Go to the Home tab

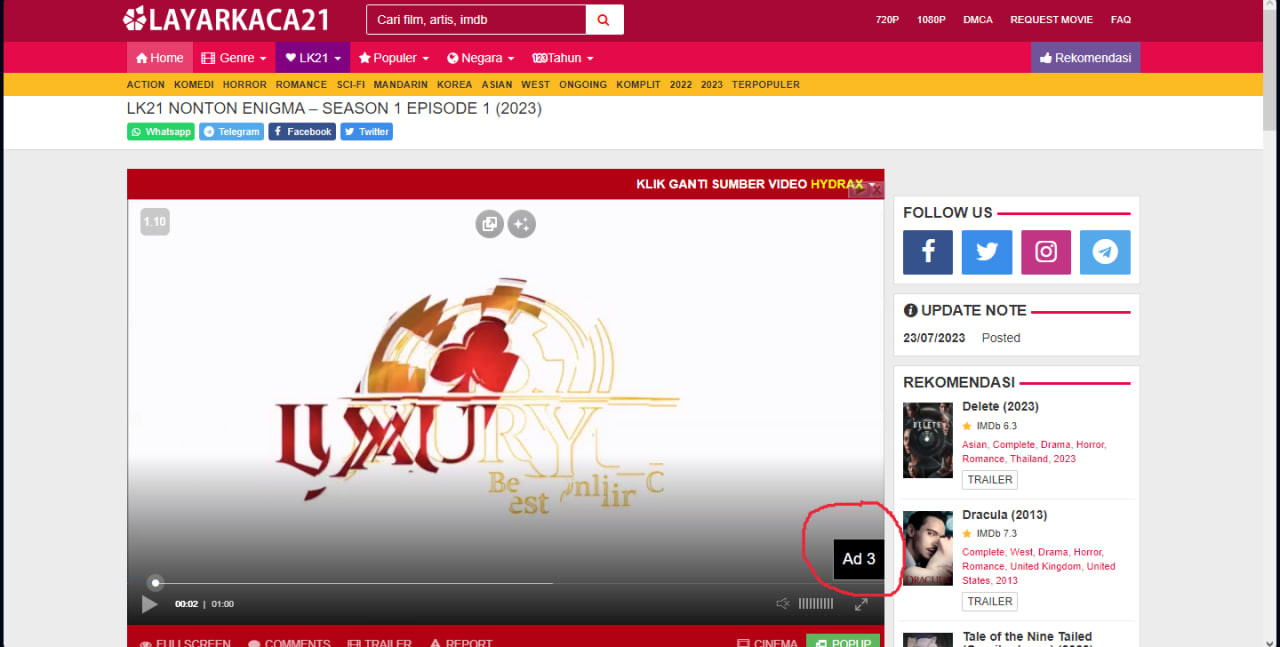160,58
